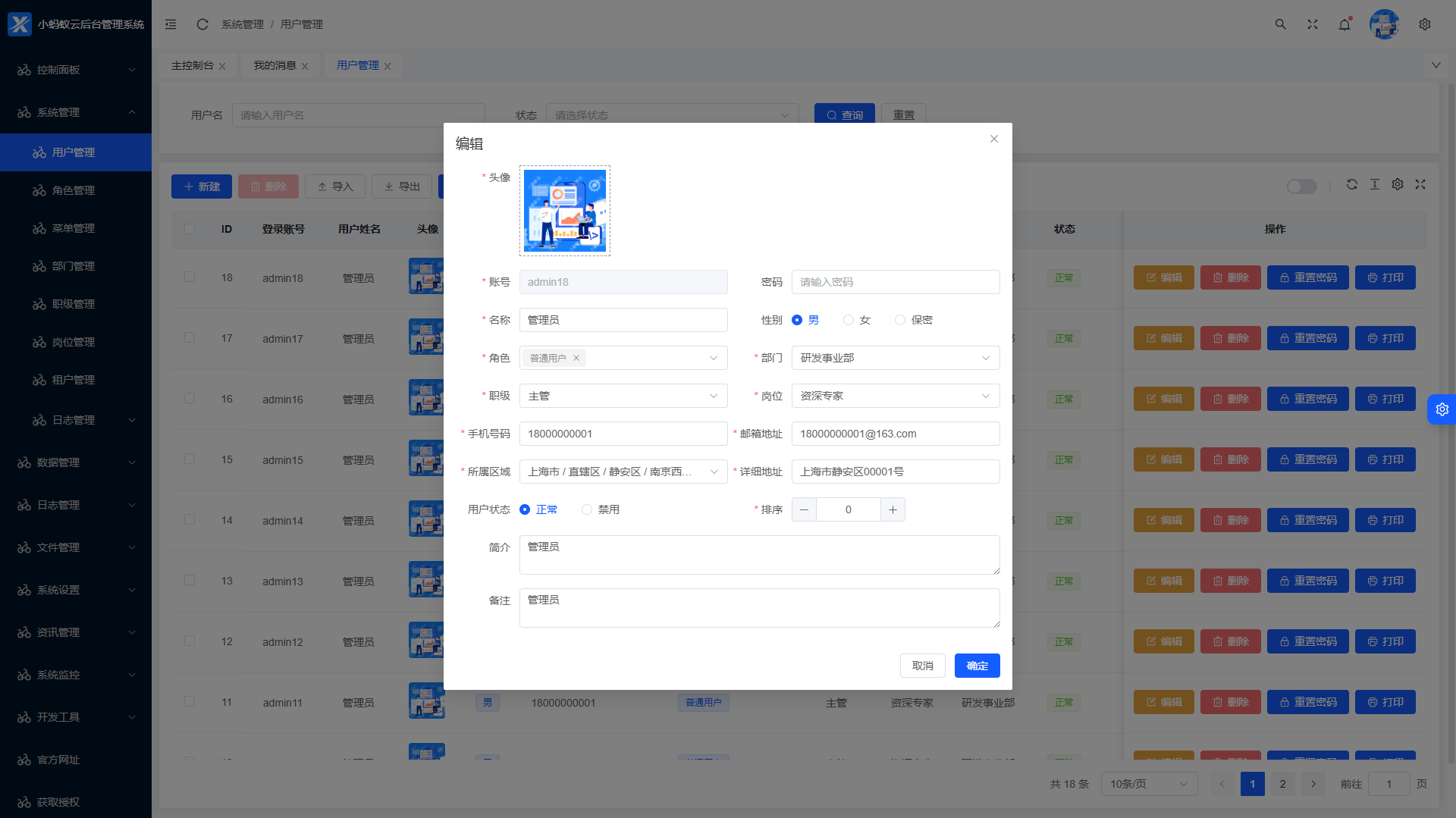The image size is (1456, 818).
Task: Close the edit dialog with X
Action: tap(994, 139)
